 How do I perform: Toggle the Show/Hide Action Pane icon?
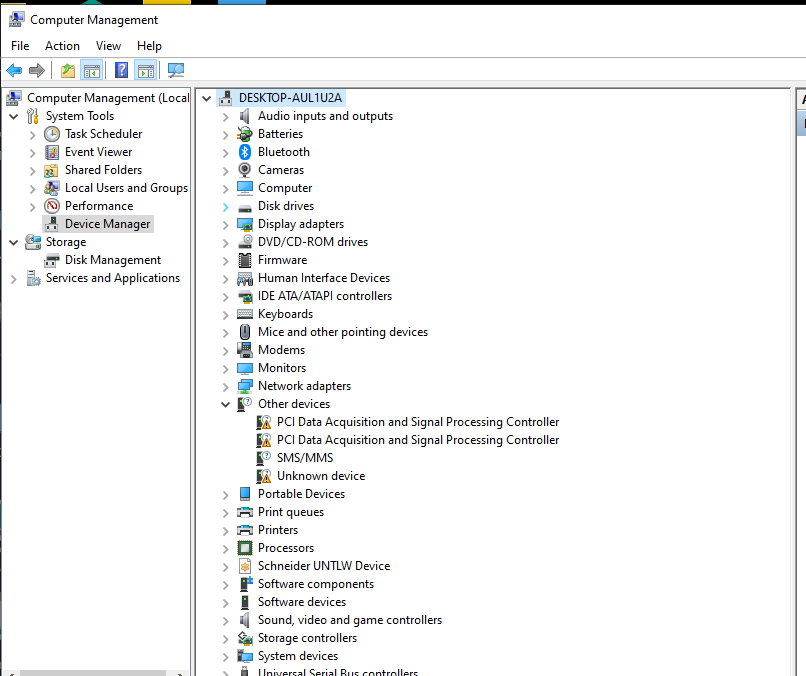(146, 70)
